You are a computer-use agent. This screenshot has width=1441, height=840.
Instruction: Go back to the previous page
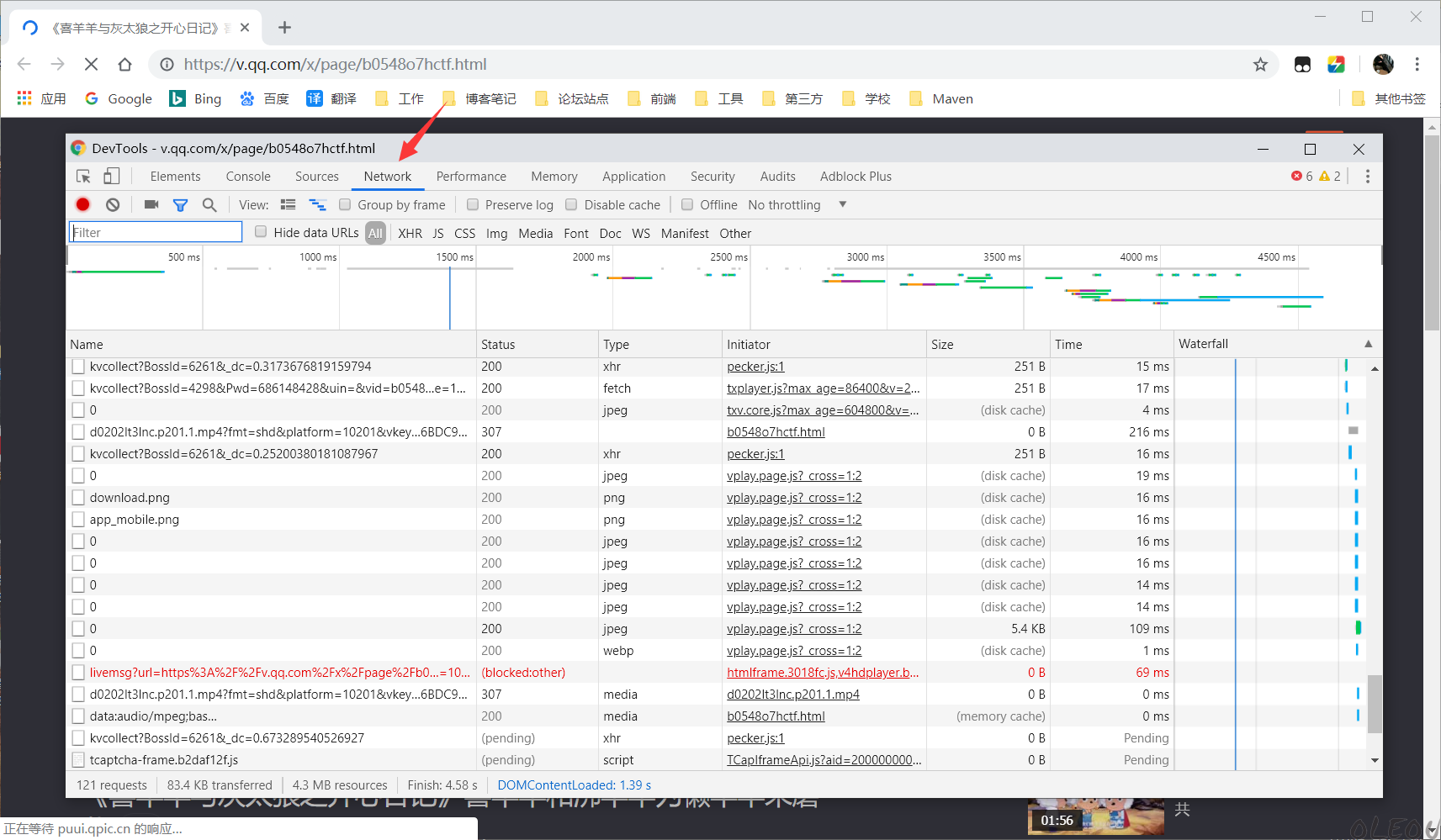24,64
